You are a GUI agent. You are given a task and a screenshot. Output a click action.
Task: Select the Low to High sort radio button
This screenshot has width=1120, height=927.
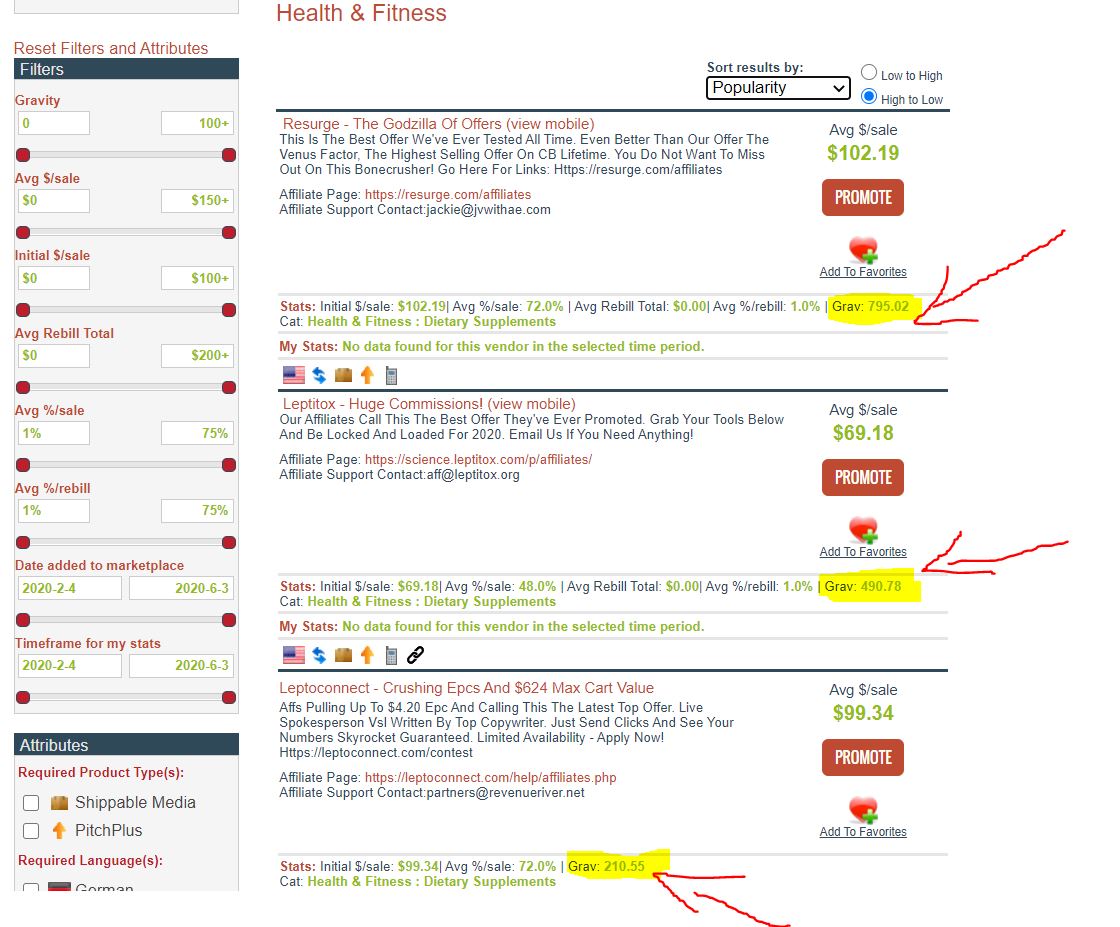coord(869,73)
